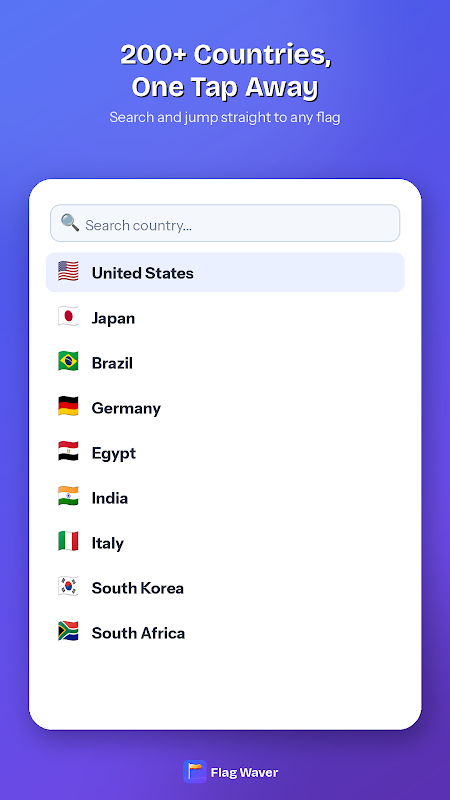Choose Brazil in the country list
The image size is (450, 800).
(x=225, y=362)
